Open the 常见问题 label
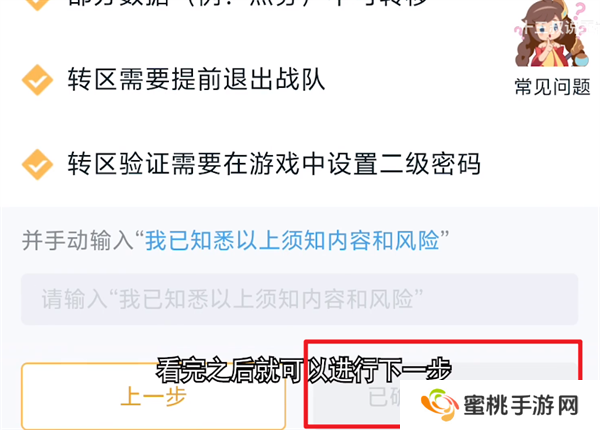Viewport: 600px width, 430px height. point(552,87)
